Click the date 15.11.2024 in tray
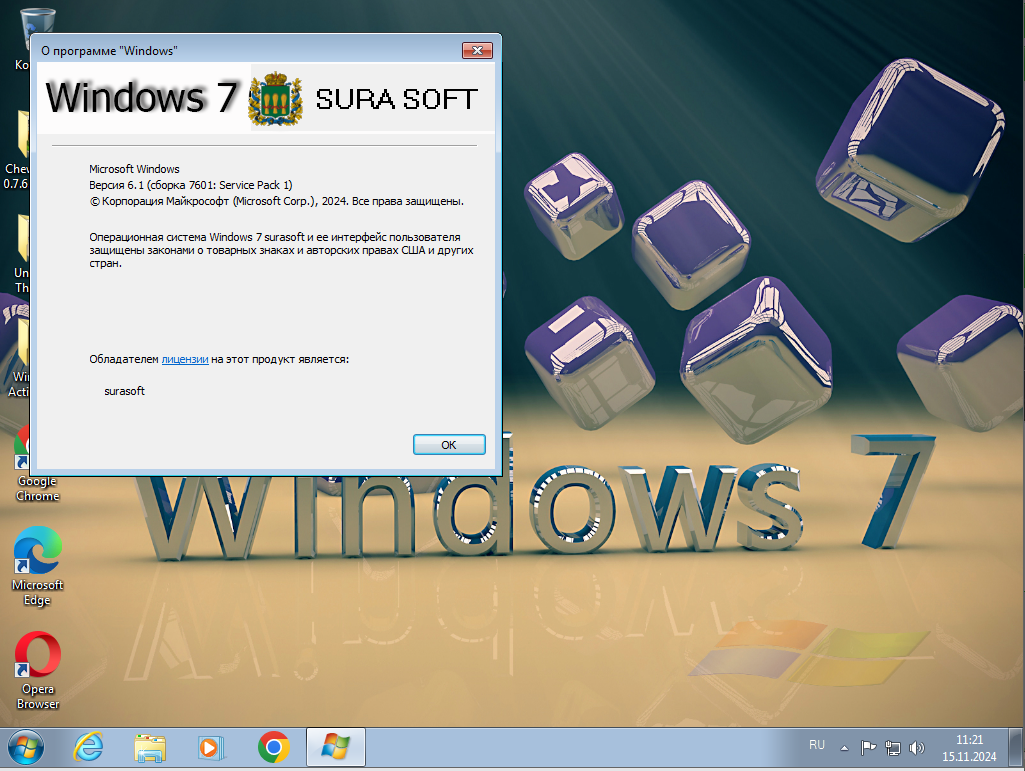Viewport: 1025px width, 771px height. 969,757
